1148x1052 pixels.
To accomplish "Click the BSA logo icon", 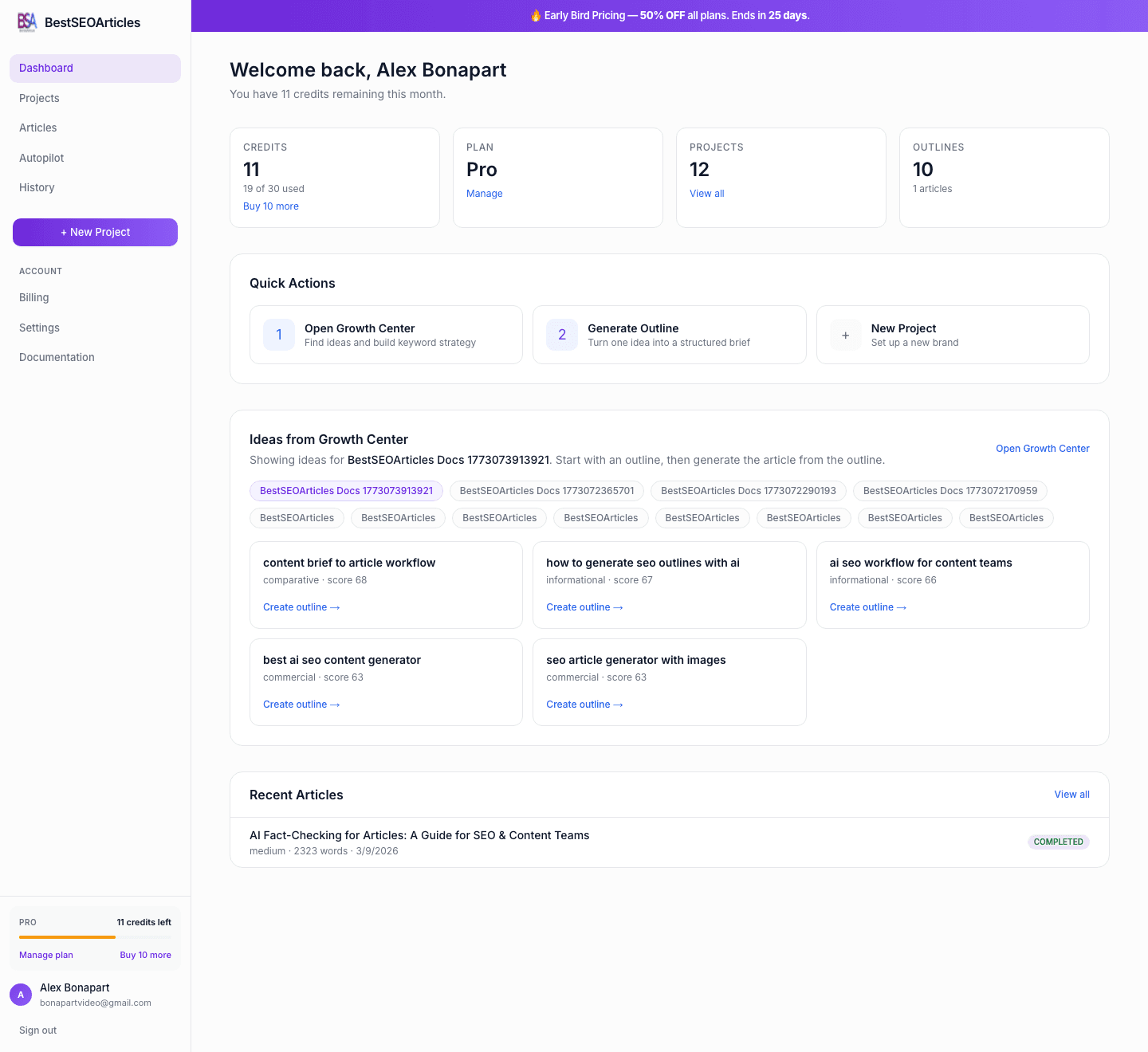I will click(27, 22).
